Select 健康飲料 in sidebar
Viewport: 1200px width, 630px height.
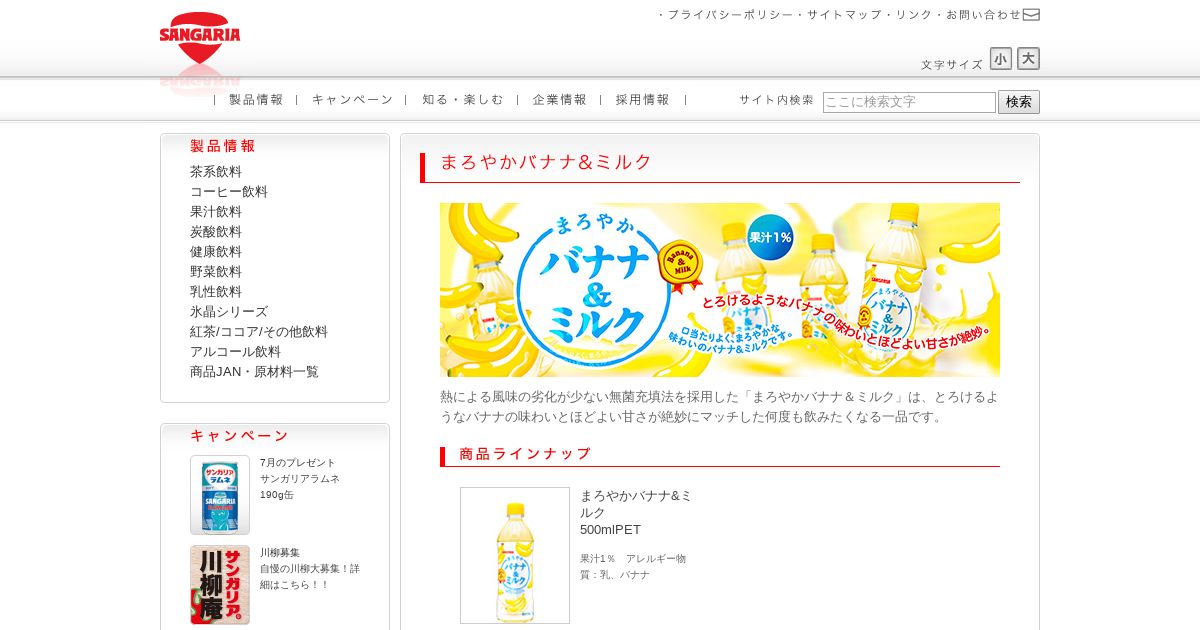coord(216,252)
